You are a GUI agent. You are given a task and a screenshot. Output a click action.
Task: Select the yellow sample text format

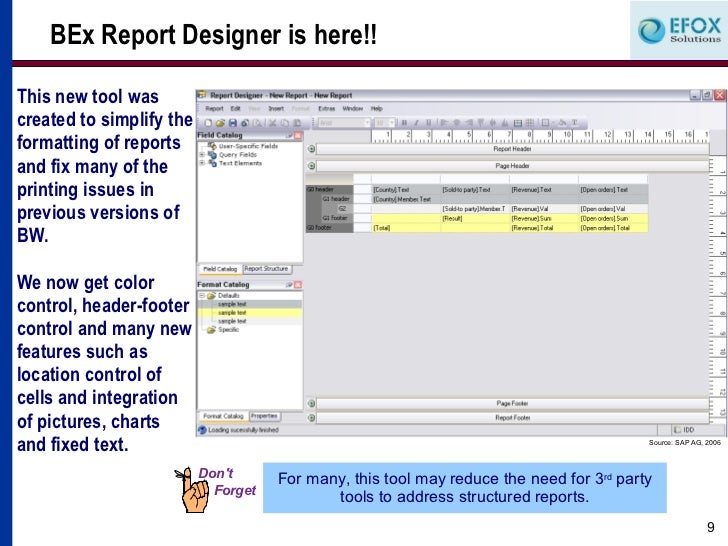[x=250, y=313]
